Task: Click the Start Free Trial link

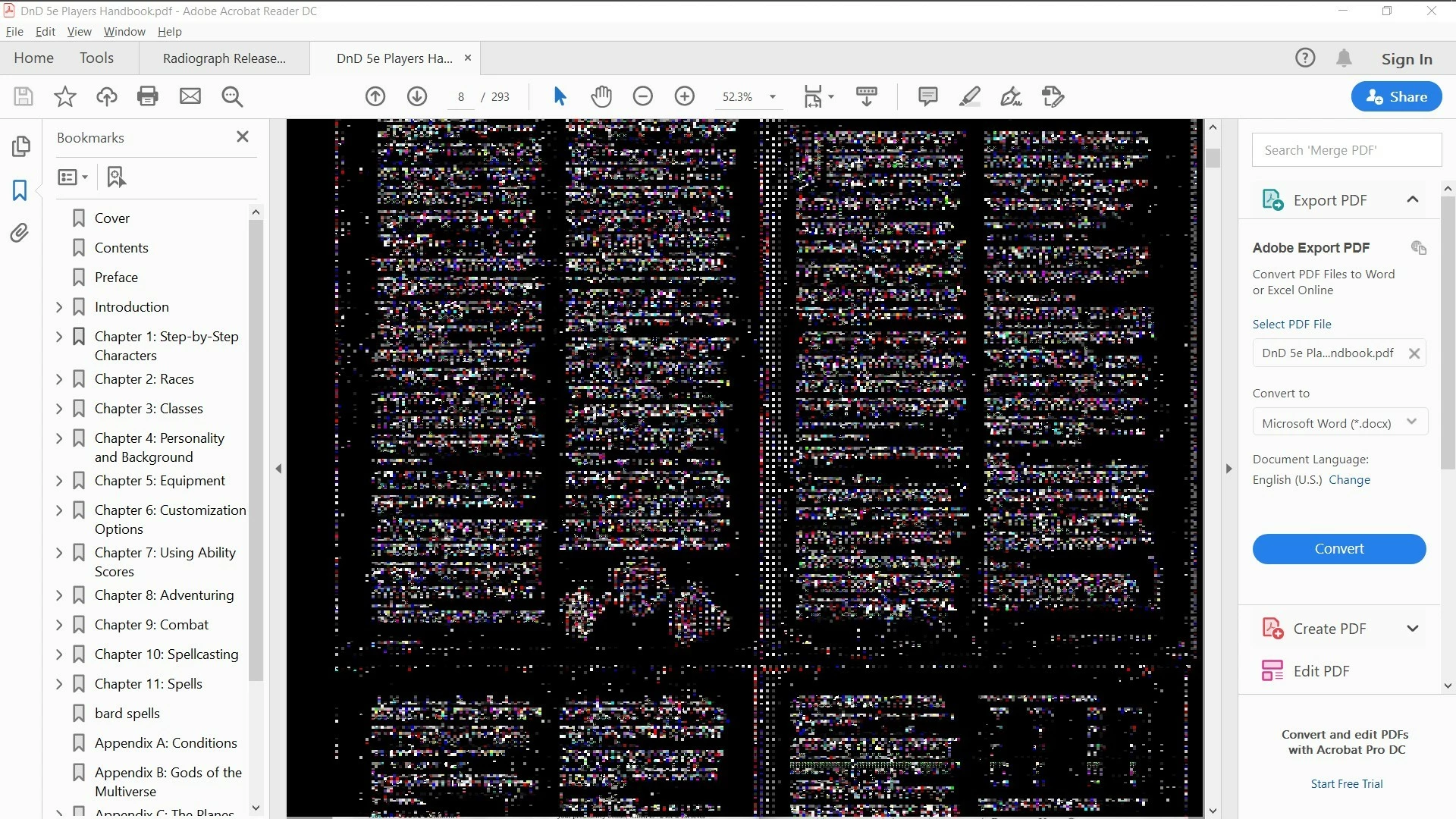Action: tap(1346, 784)
